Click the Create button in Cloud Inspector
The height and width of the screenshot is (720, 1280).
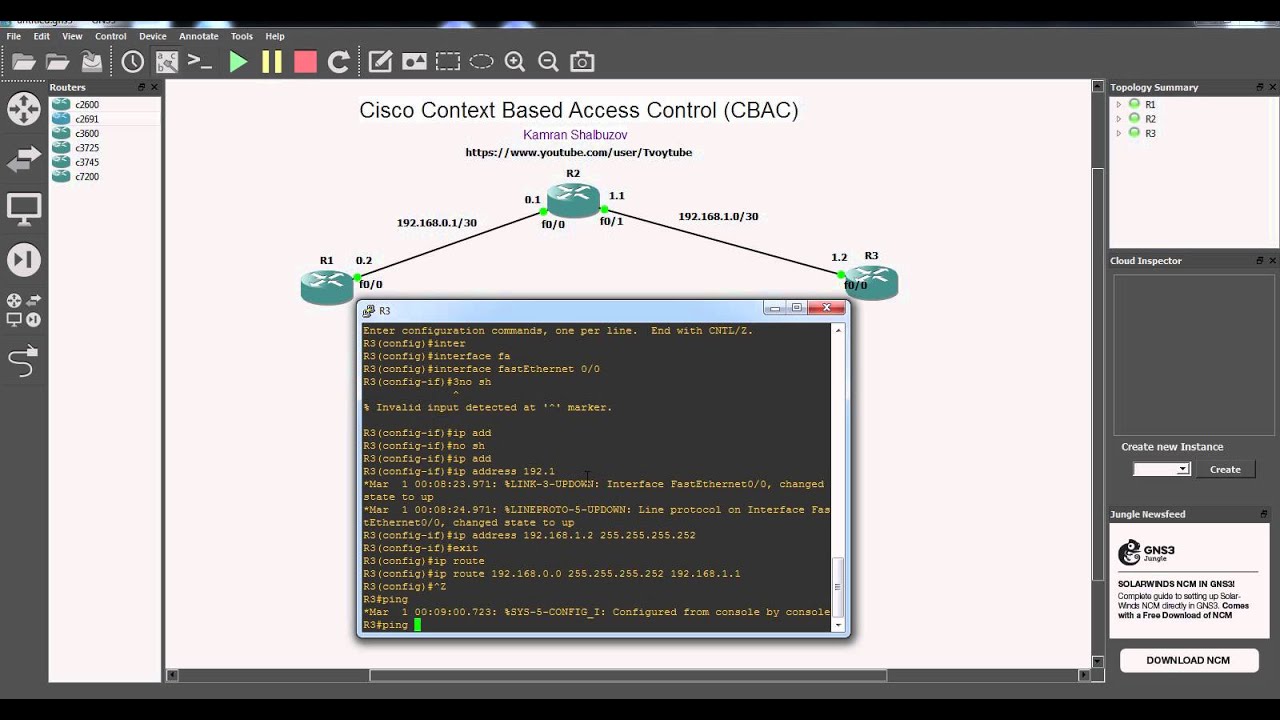point(1225,469)
